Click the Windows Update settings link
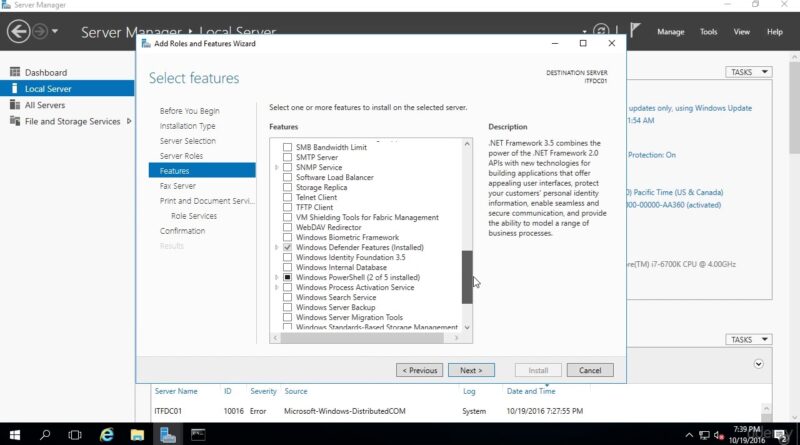The height and width of the screenshot is (445, 800). [690, 108]
